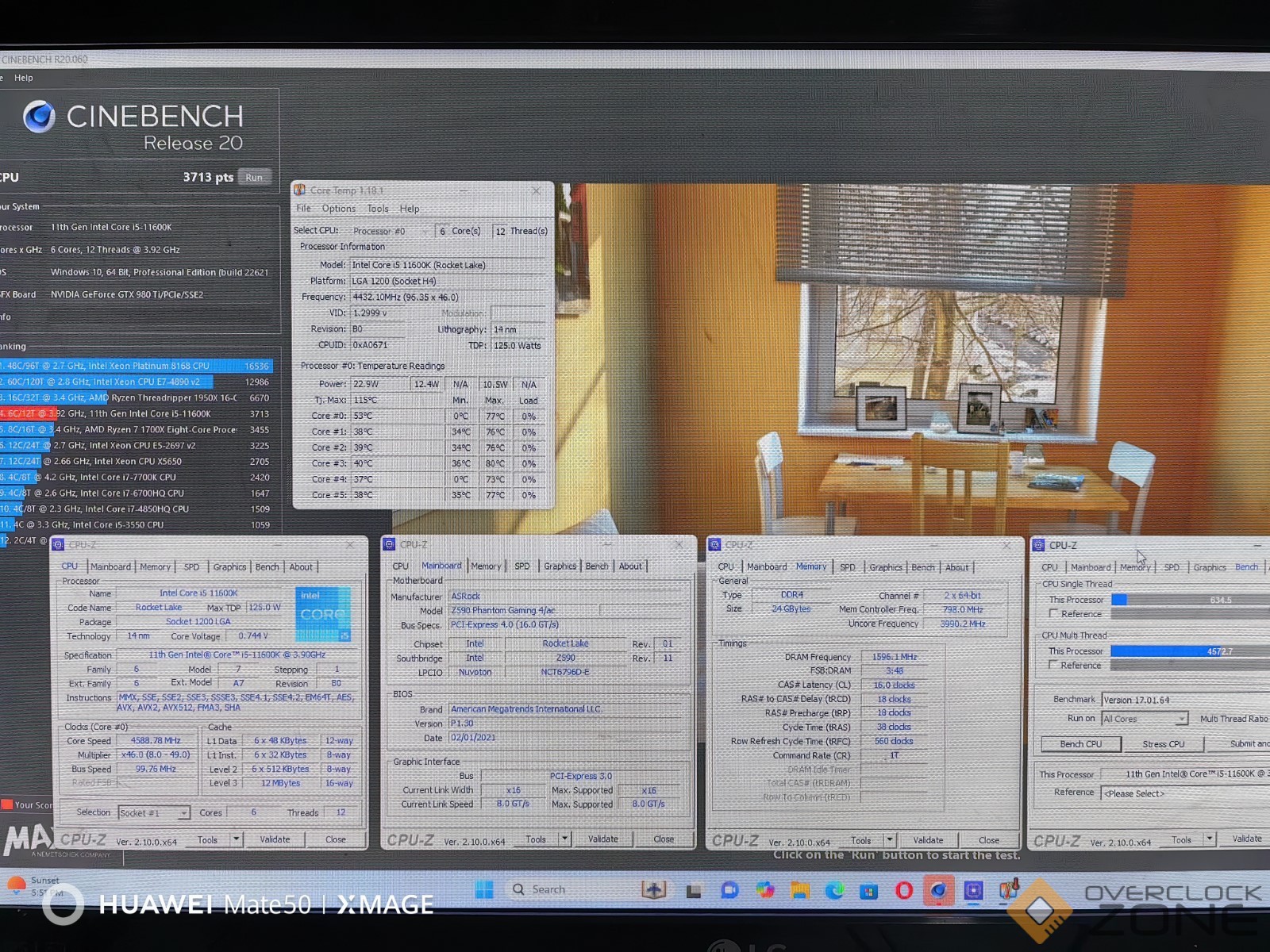Click the multi thread This Processor score bar
The width and height of the screenshot is (1270, 952).
(x=1191, y=651)
